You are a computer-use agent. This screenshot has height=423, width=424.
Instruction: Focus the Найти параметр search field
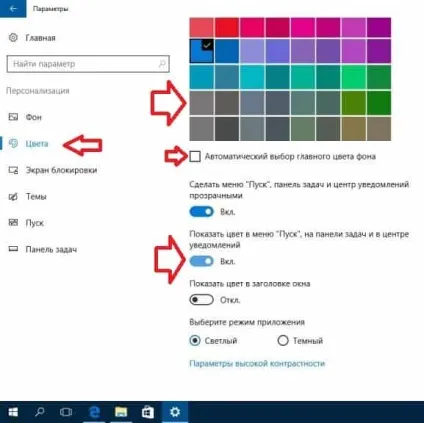(x=88, y=64)
